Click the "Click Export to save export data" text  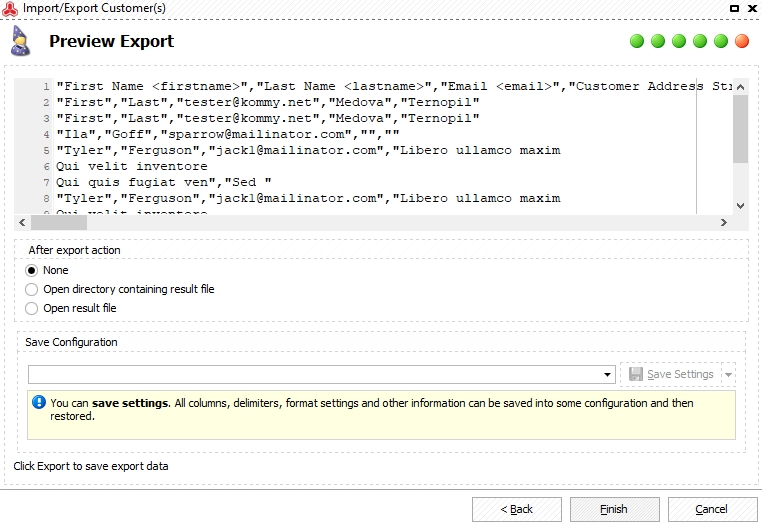[91, 466]
